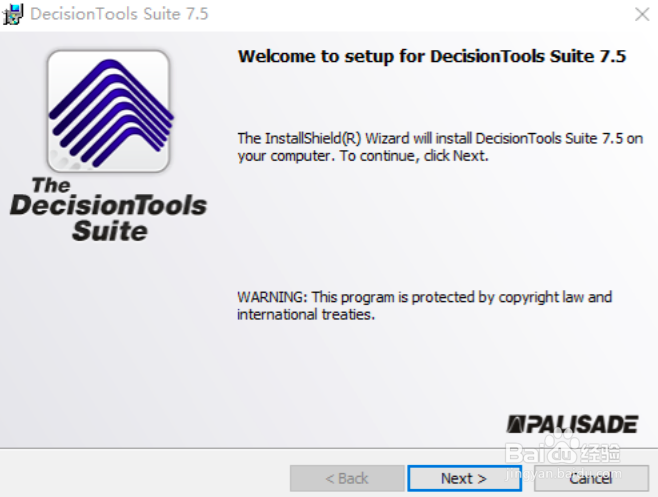Click the purple chevron DecisionTools logo
This screenshot has height=497, width=658.
tap(109, 111)
